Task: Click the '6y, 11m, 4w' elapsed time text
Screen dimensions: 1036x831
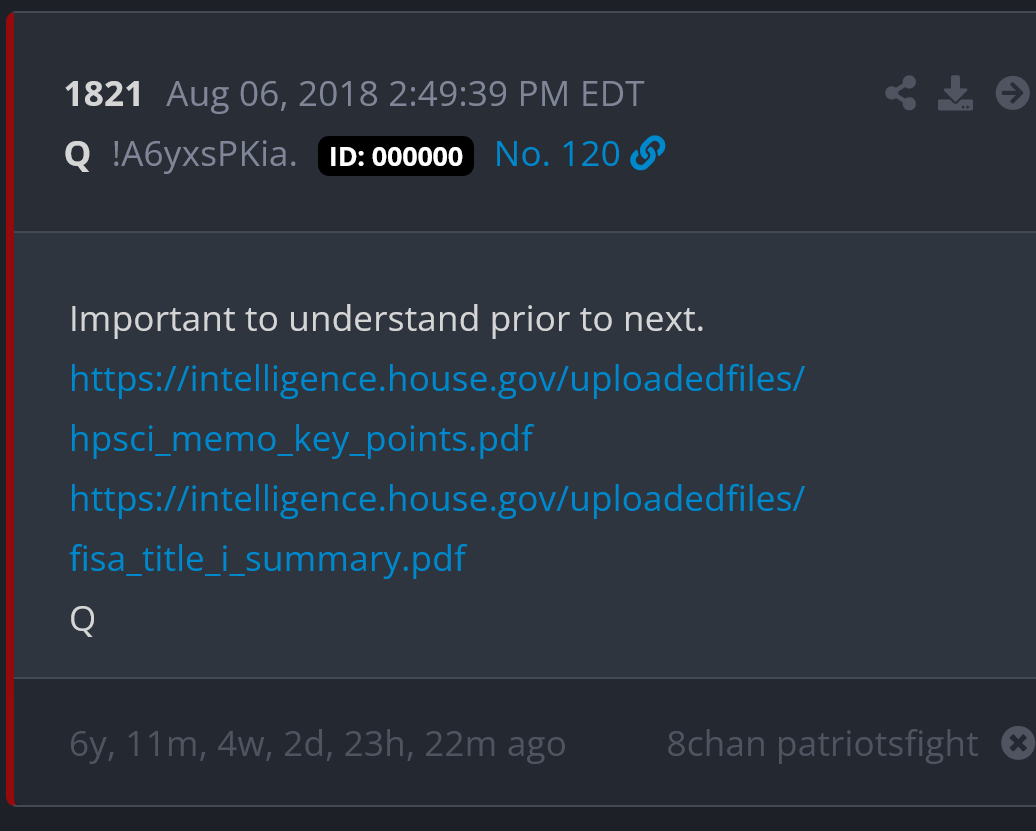Action: pos(317,744)
